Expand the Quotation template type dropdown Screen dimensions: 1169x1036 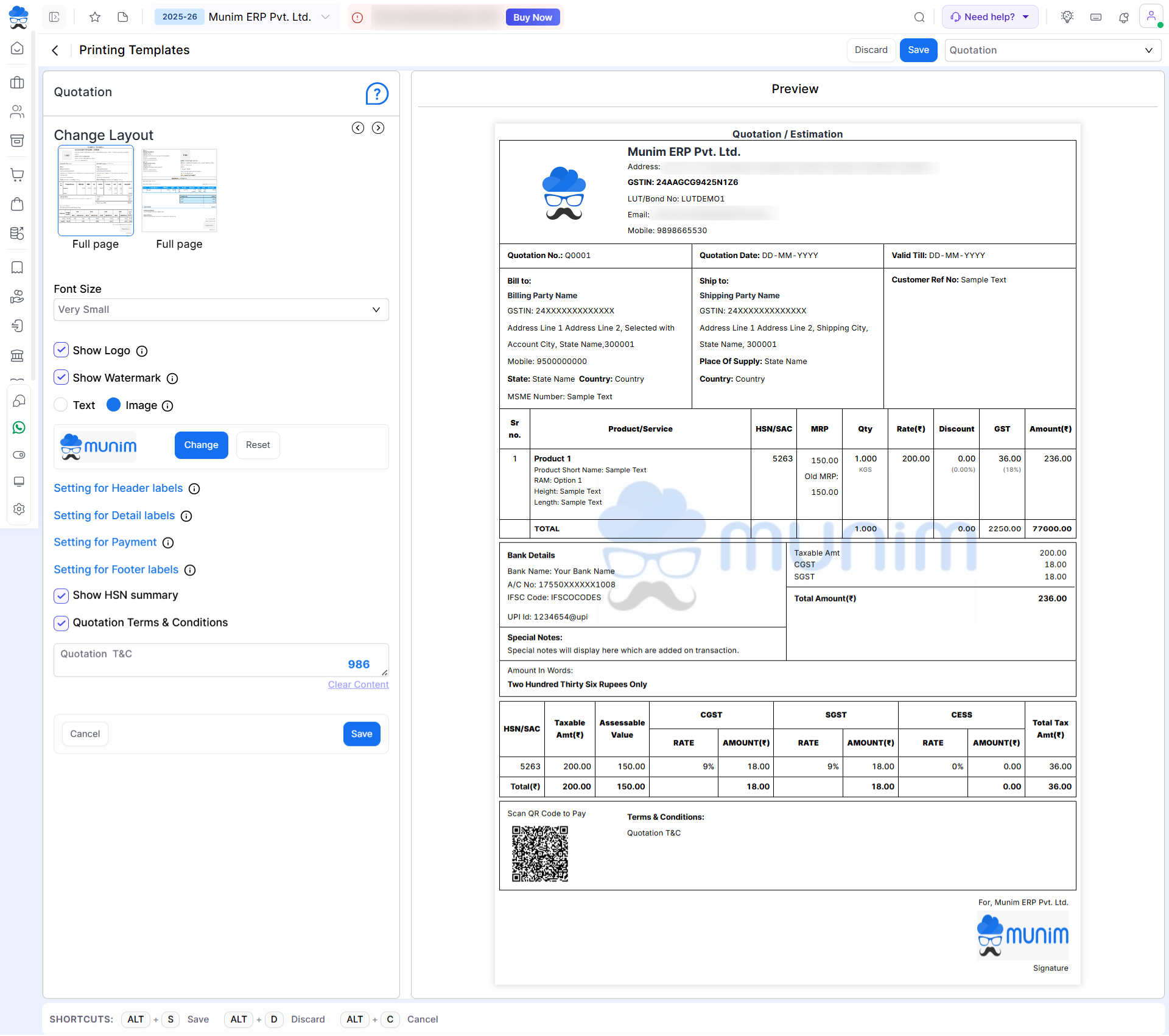pos(1053,51)
